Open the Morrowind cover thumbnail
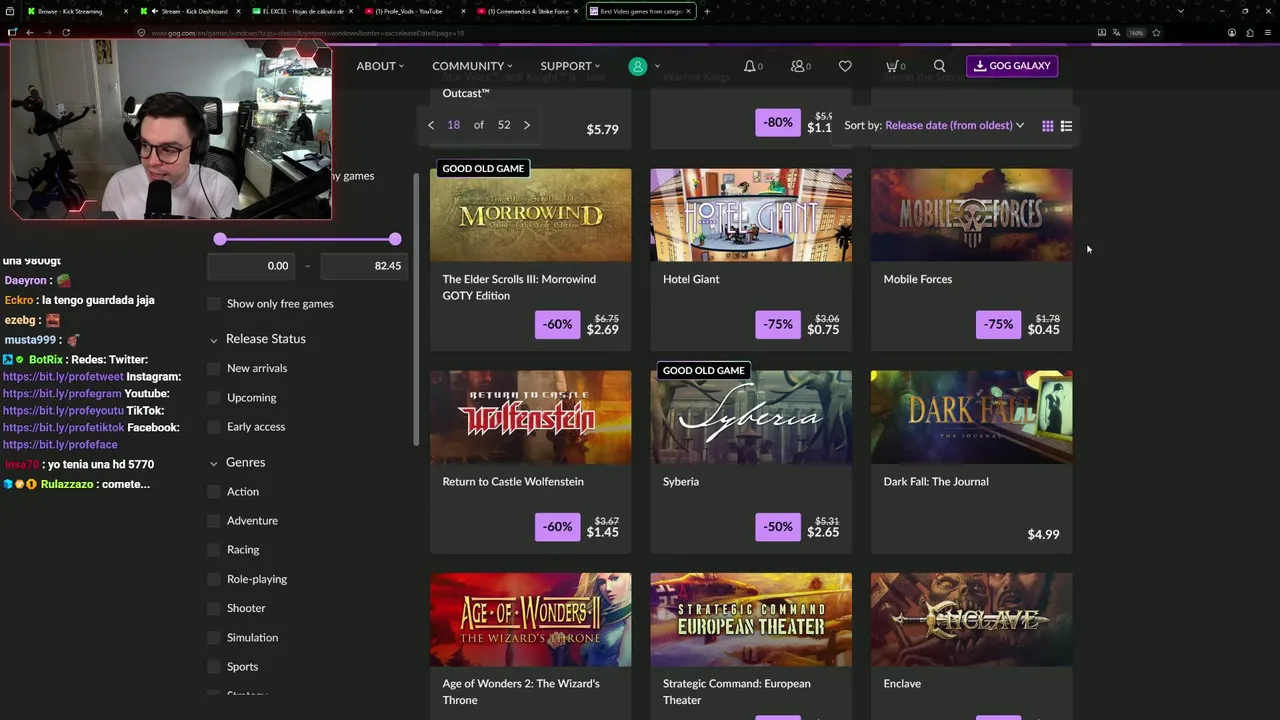The height and width of the screenshot is (720, 1280). 531,215
